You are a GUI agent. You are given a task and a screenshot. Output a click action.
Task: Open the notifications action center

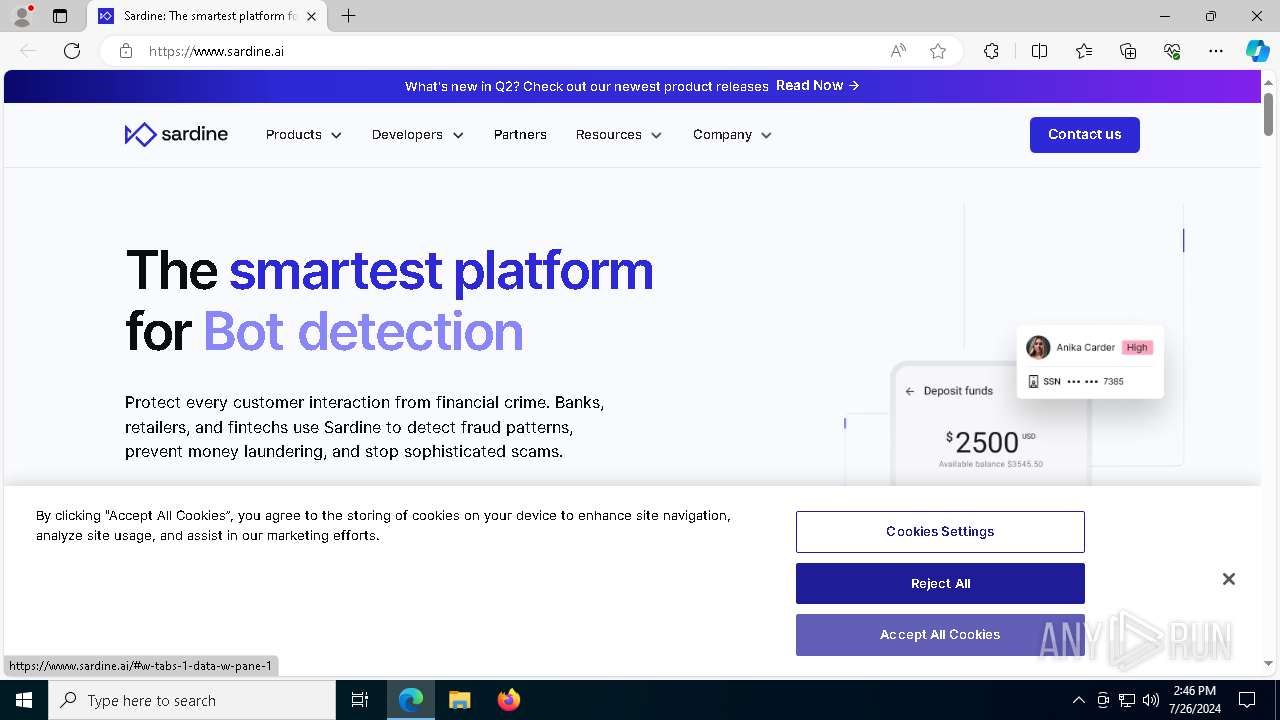(1247, 700)
